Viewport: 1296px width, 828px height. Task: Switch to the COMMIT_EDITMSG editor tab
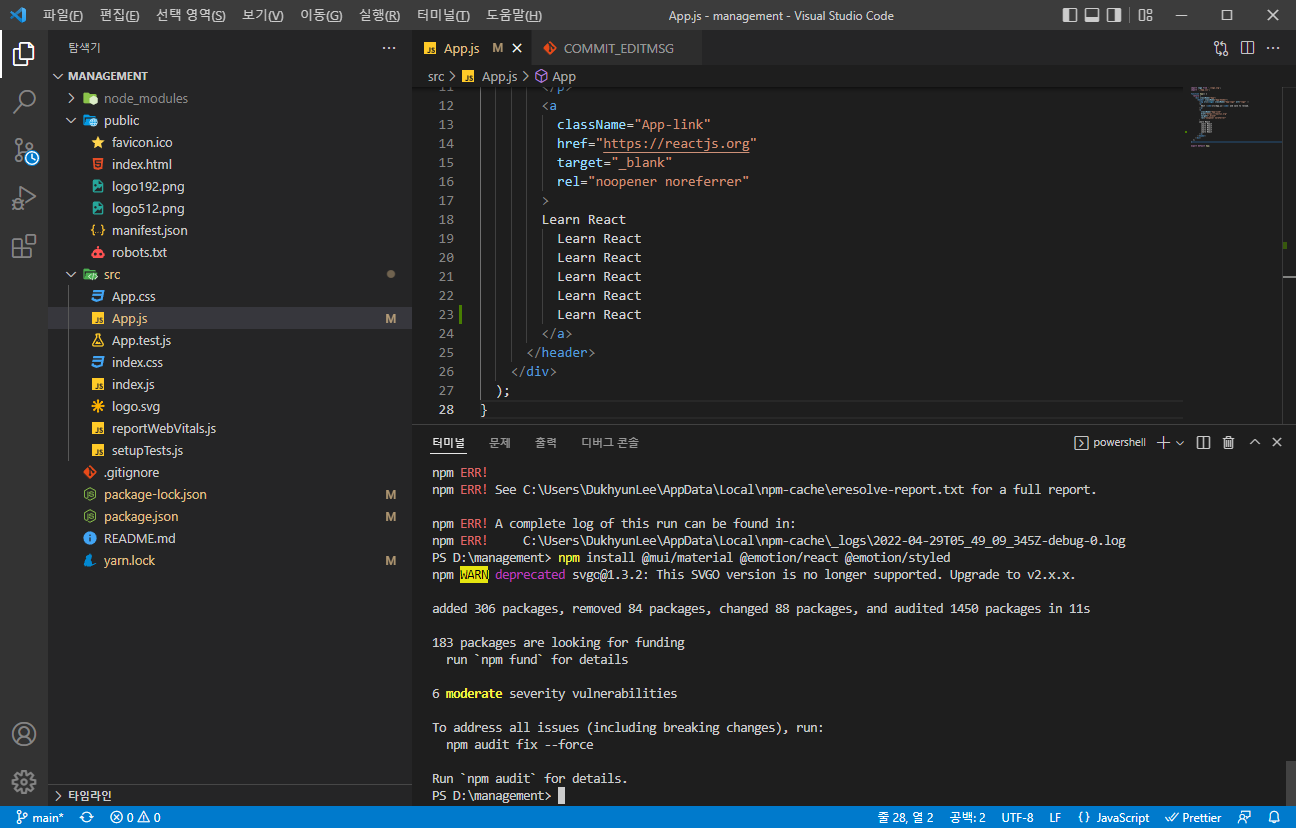click(618, 48)
